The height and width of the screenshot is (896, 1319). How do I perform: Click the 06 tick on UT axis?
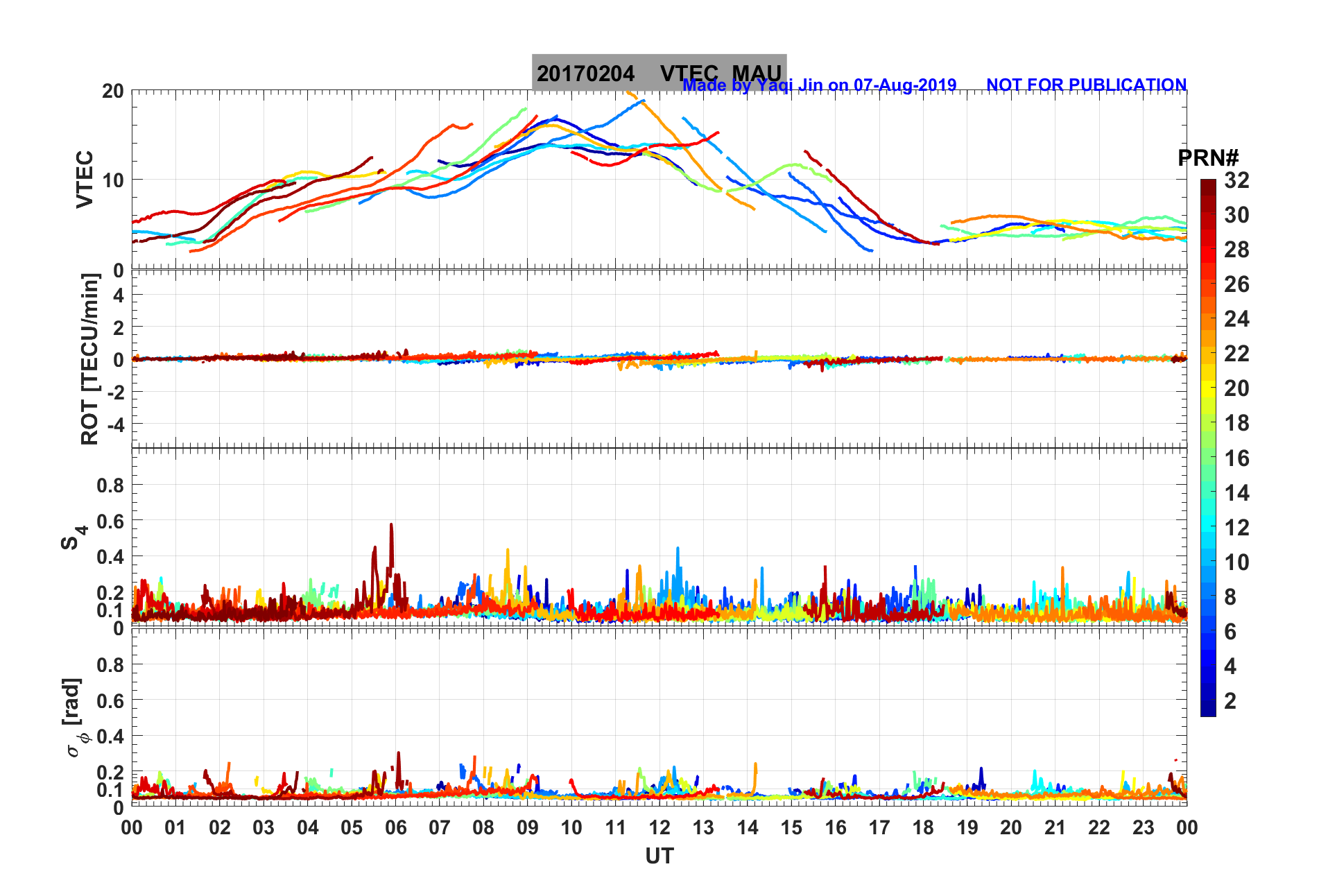pyautogui.click(x=395, y=827)
